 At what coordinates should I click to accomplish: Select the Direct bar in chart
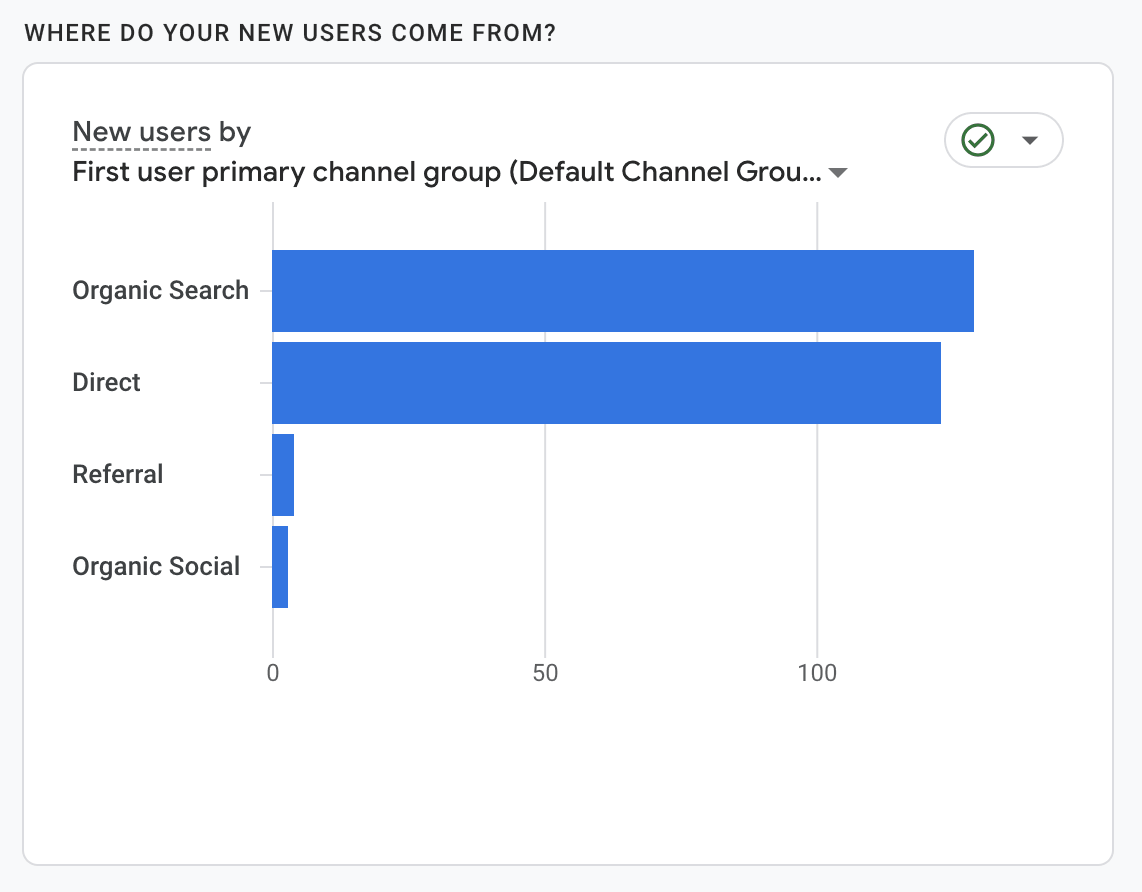[x=606, y=383]
